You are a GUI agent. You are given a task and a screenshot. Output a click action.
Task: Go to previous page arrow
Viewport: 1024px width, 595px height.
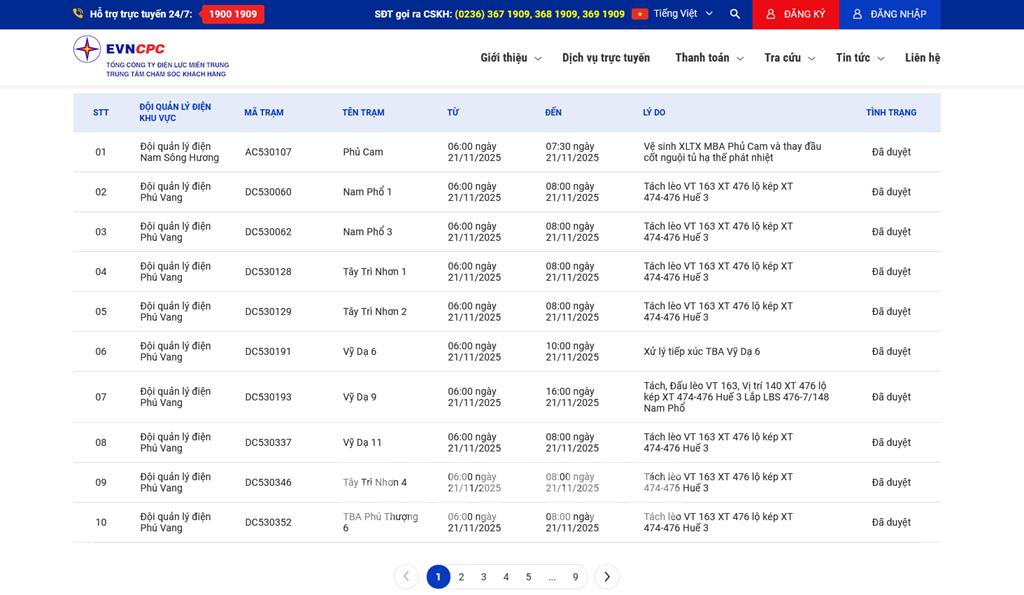(406, 577)
